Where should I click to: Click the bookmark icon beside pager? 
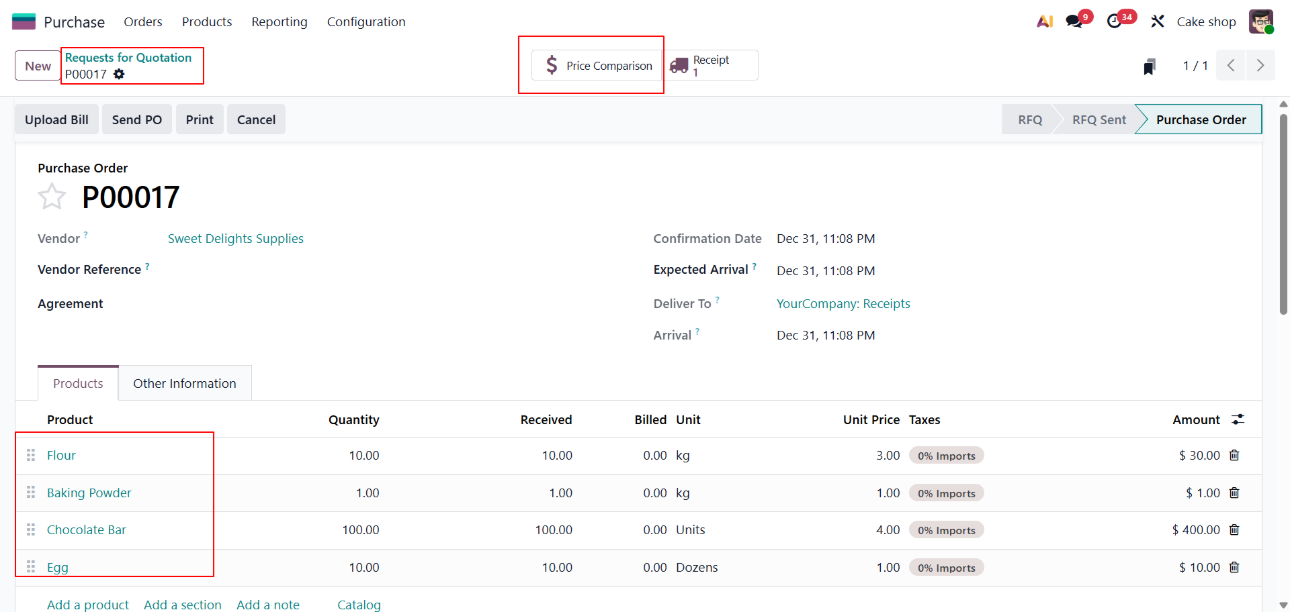point(1150,67)
